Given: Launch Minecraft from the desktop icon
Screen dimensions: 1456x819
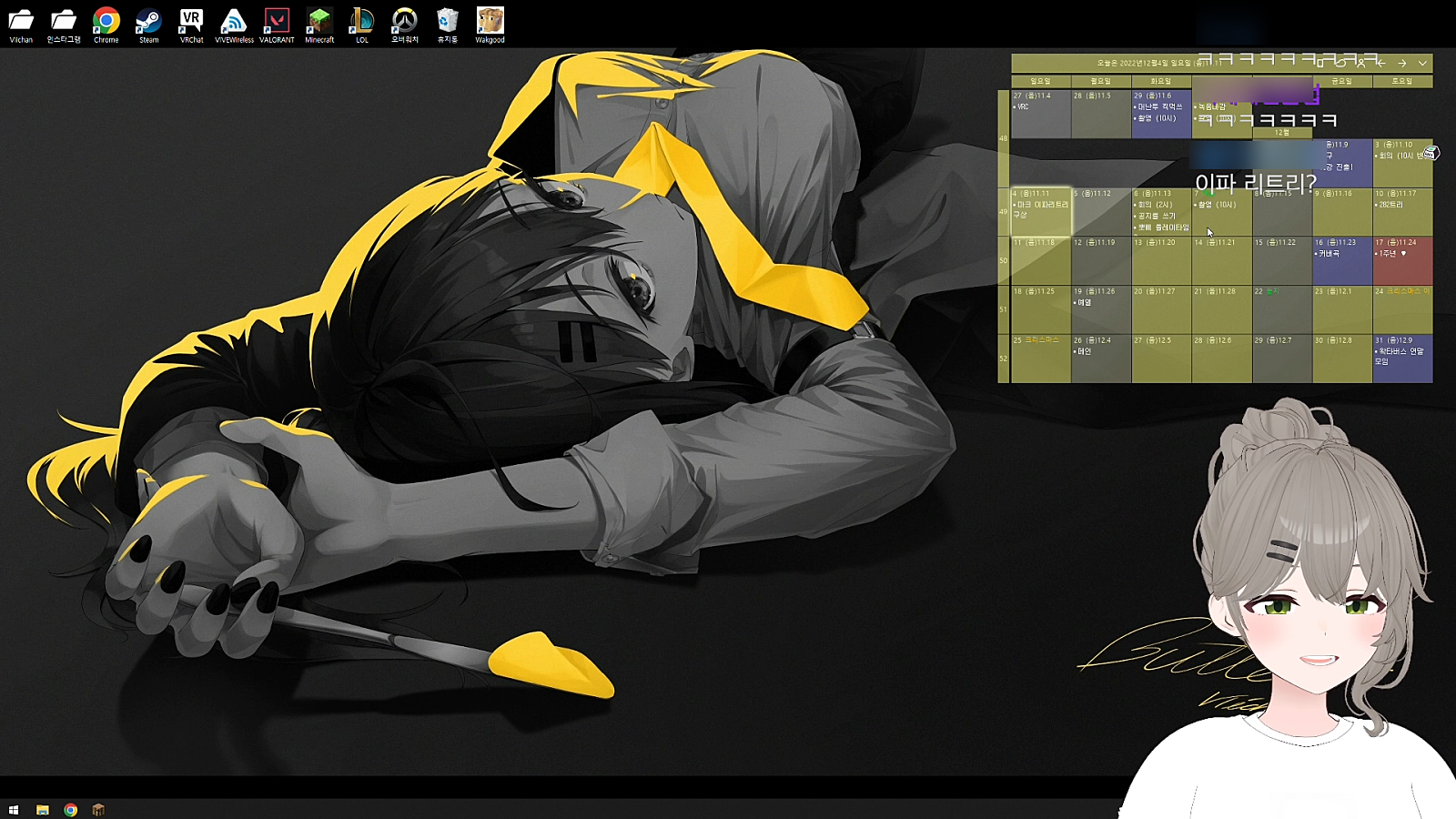Looking at the screenshot, I should [x=319, y=25].
